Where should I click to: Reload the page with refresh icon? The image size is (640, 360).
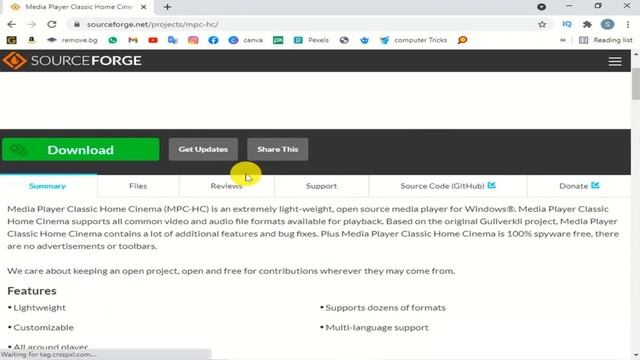click(x=52, y=24)
